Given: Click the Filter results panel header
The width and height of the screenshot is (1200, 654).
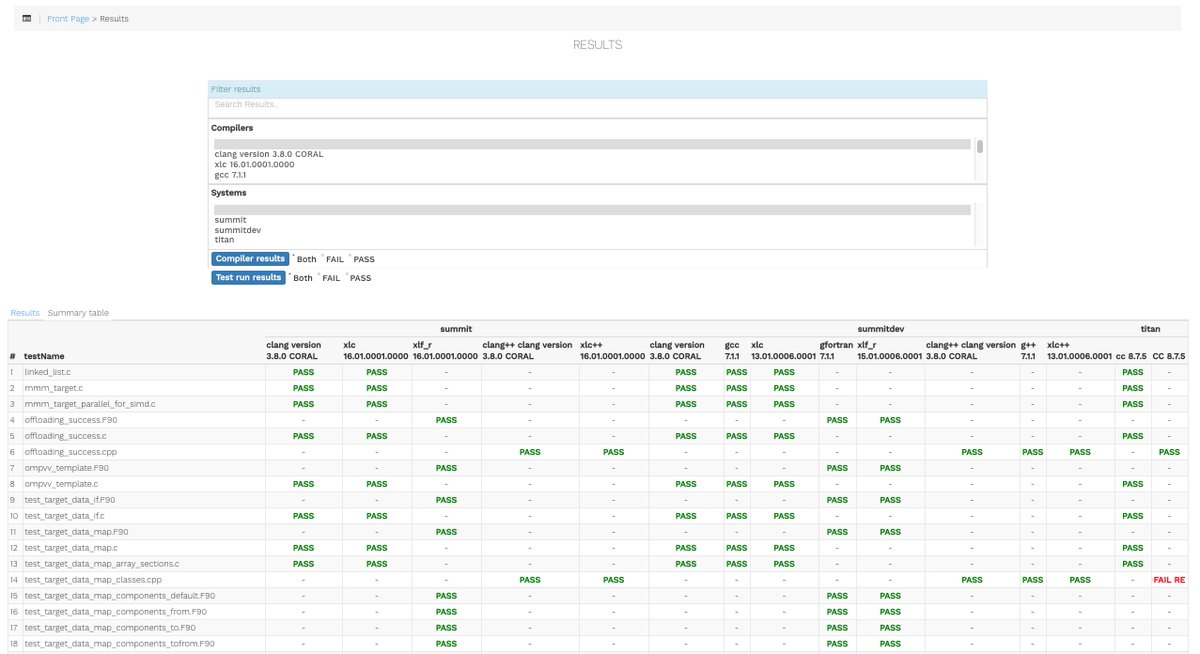Looking at the screenshot, I should point(597,89).
